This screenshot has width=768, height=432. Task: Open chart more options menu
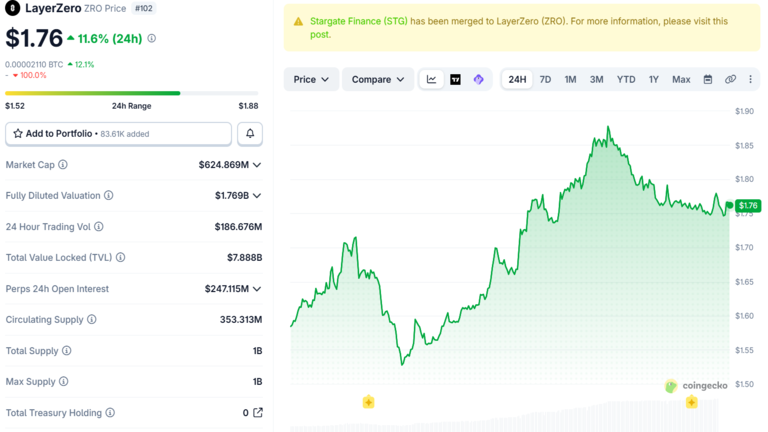coord(750,79)
